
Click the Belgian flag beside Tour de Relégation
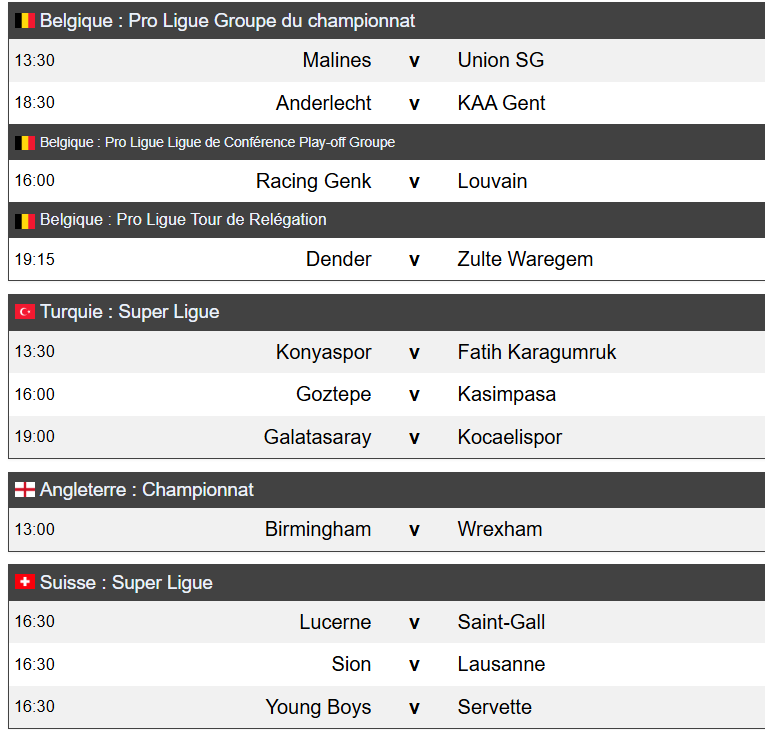25,220
